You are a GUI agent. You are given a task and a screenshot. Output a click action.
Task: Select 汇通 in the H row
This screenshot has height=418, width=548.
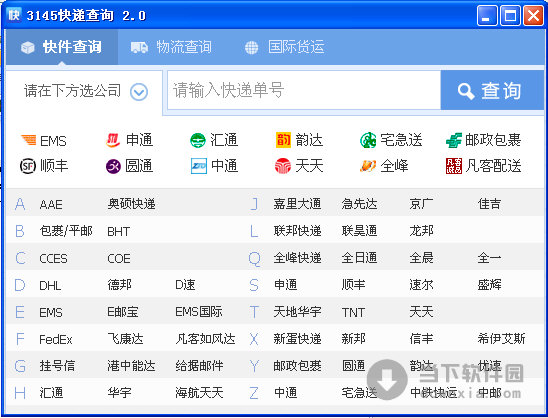point(51,393)
